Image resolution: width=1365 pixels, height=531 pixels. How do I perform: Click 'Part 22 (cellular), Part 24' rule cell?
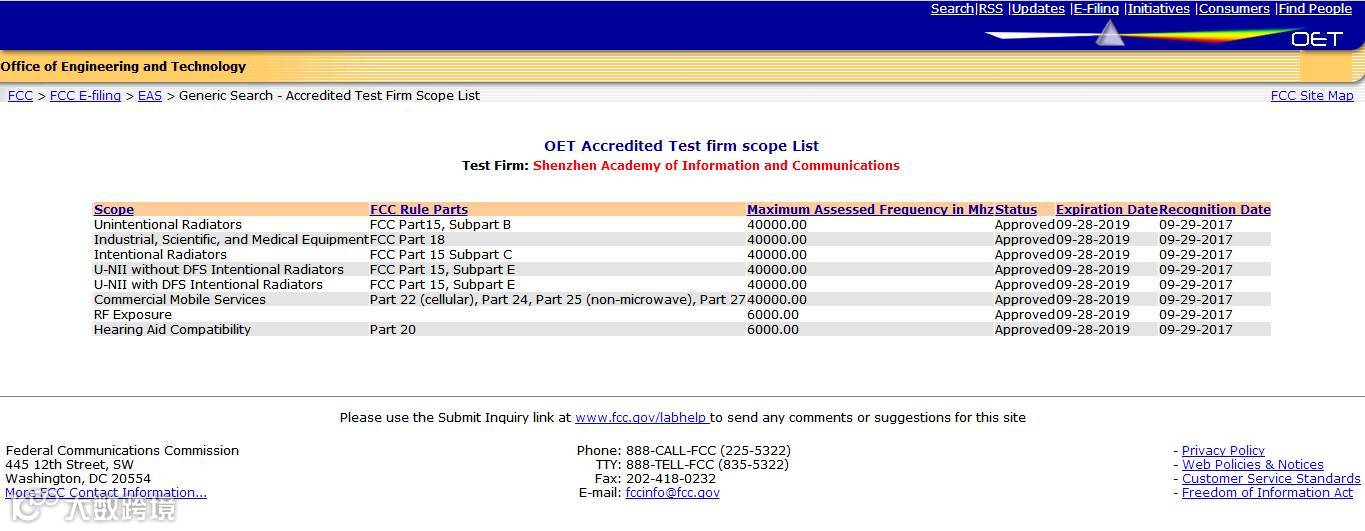558,300
